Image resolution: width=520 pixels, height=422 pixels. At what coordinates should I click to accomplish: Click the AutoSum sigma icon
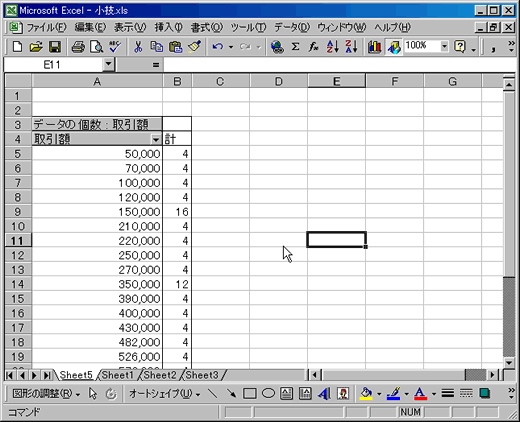point(295,47)
